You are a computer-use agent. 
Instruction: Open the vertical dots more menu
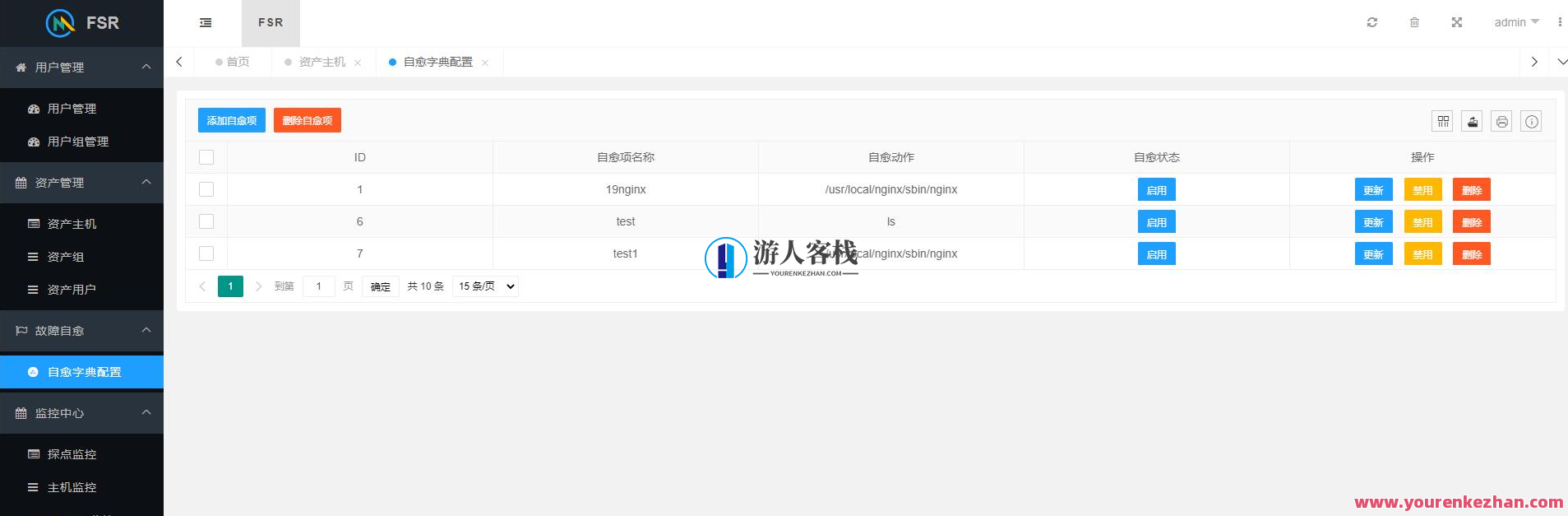[x=1559, y=22]
